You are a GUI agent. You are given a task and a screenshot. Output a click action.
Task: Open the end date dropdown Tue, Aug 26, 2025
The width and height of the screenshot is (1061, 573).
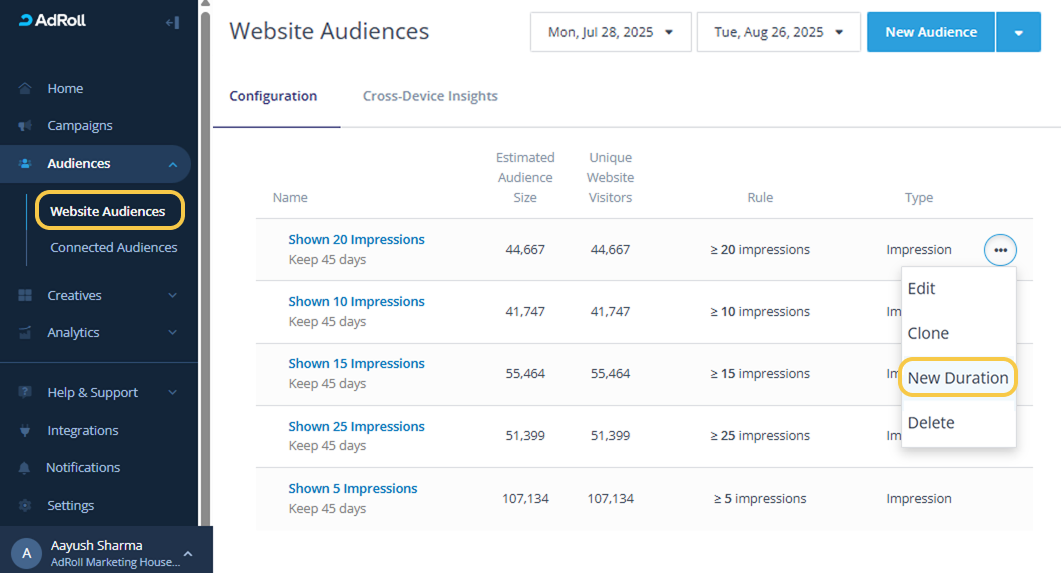[778, 32]
